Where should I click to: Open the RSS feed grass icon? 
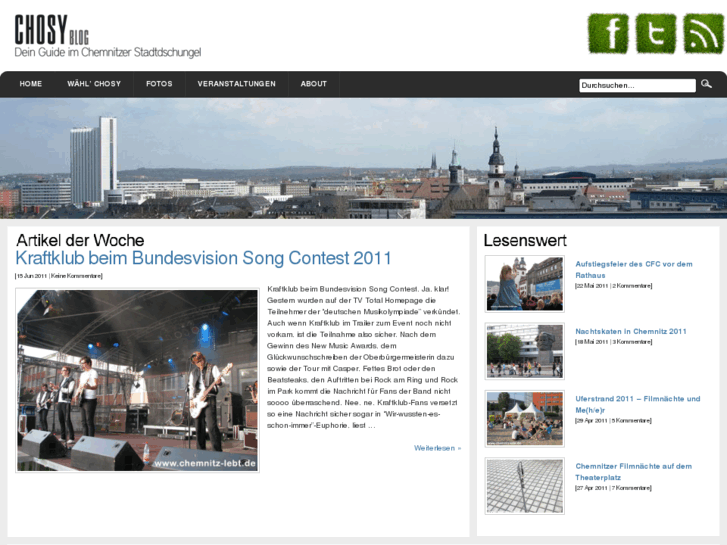pos(703,33)
